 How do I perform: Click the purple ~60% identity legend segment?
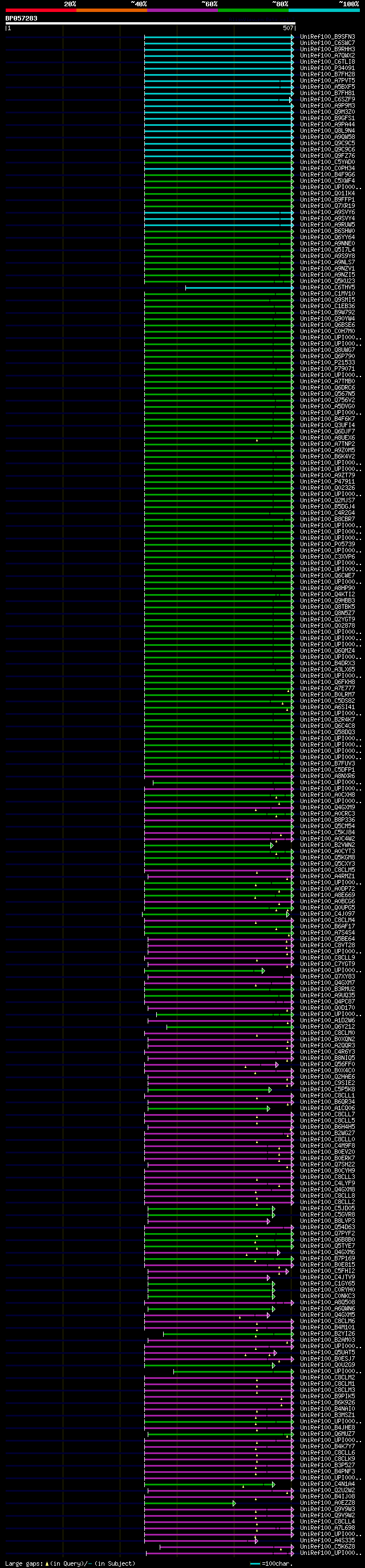pos(182,10)
